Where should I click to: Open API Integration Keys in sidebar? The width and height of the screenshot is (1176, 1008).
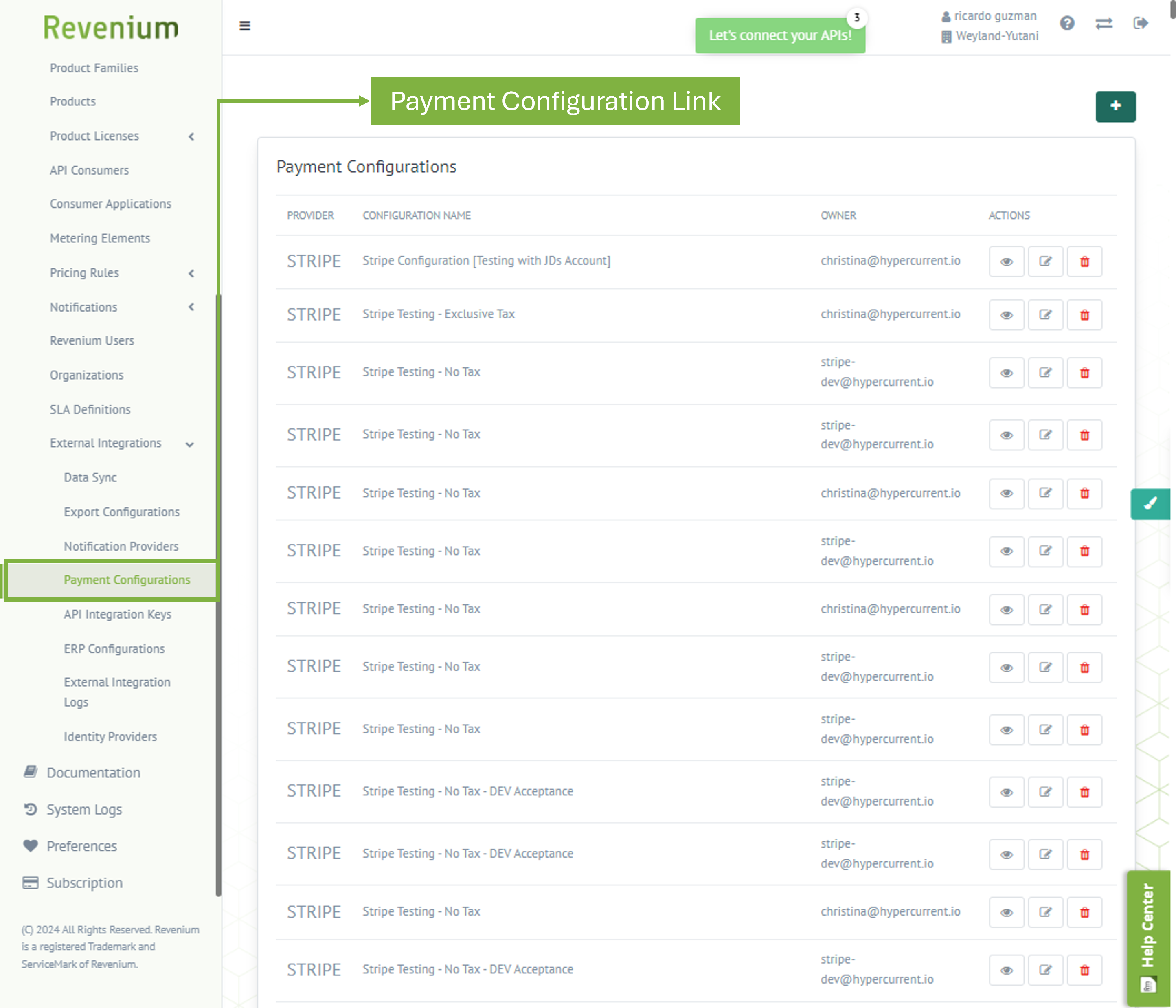click(x=118, y=614)
